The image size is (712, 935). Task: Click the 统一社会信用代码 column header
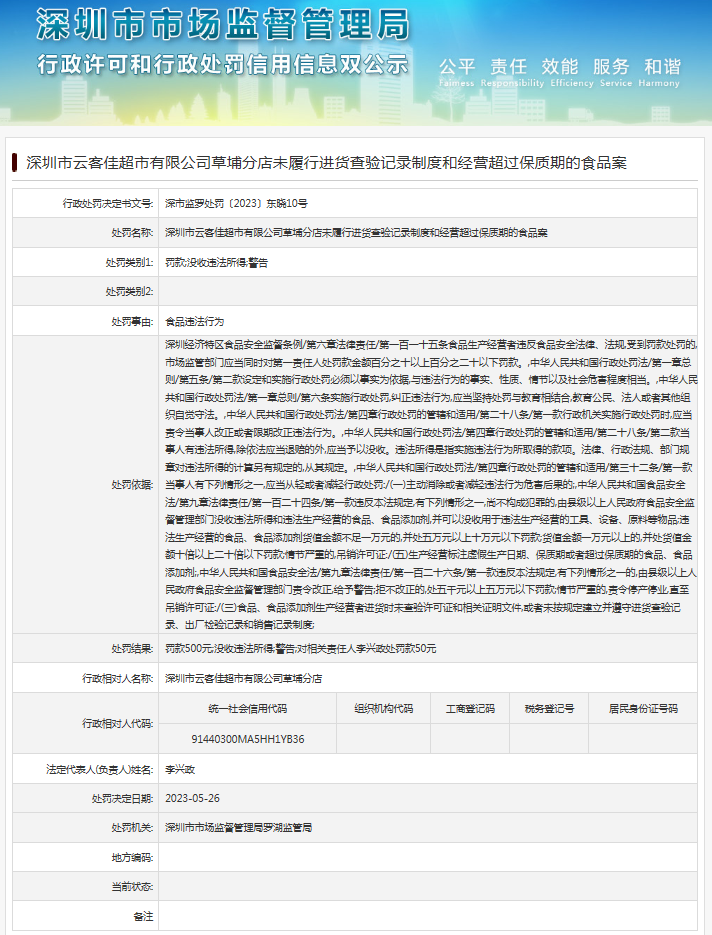[247, 708]
